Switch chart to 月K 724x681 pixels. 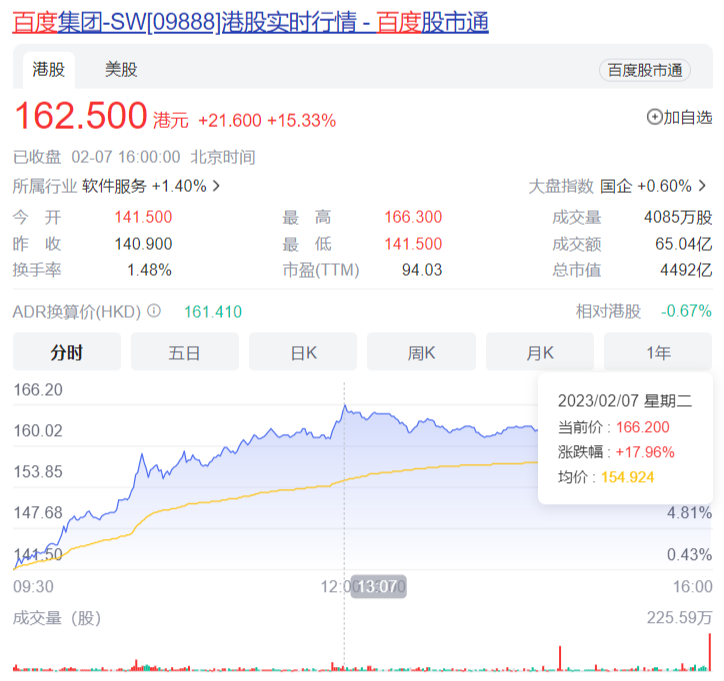coord(540,352)
